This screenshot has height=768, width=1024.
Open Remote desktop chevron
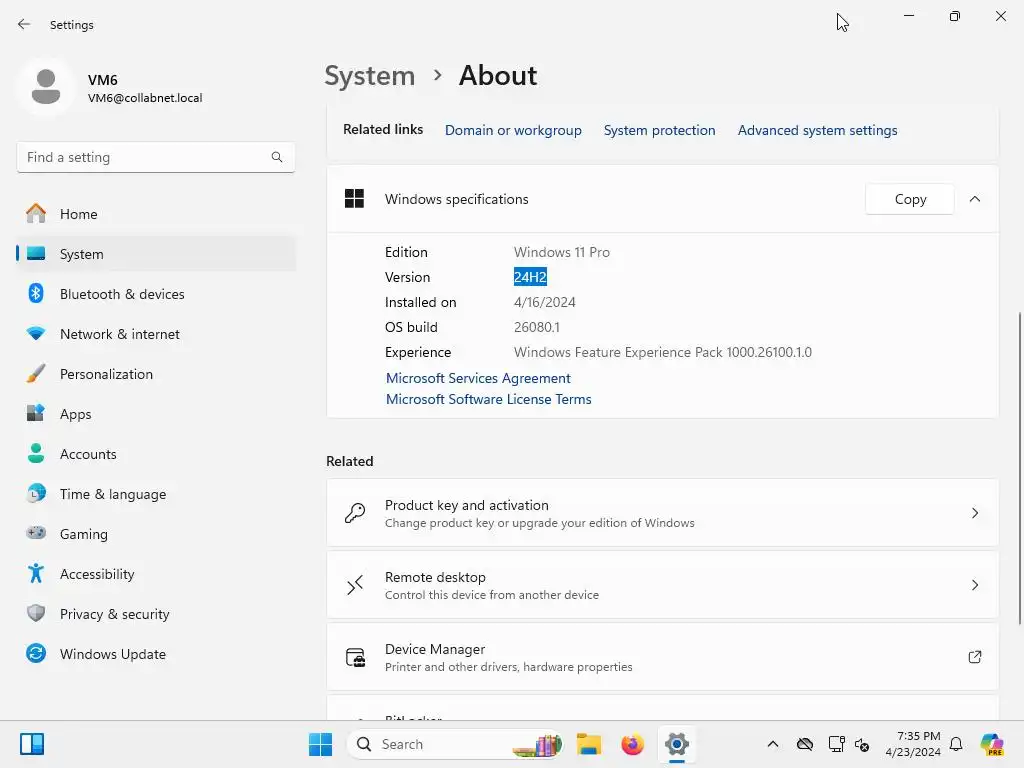click(x=975, y=585)
